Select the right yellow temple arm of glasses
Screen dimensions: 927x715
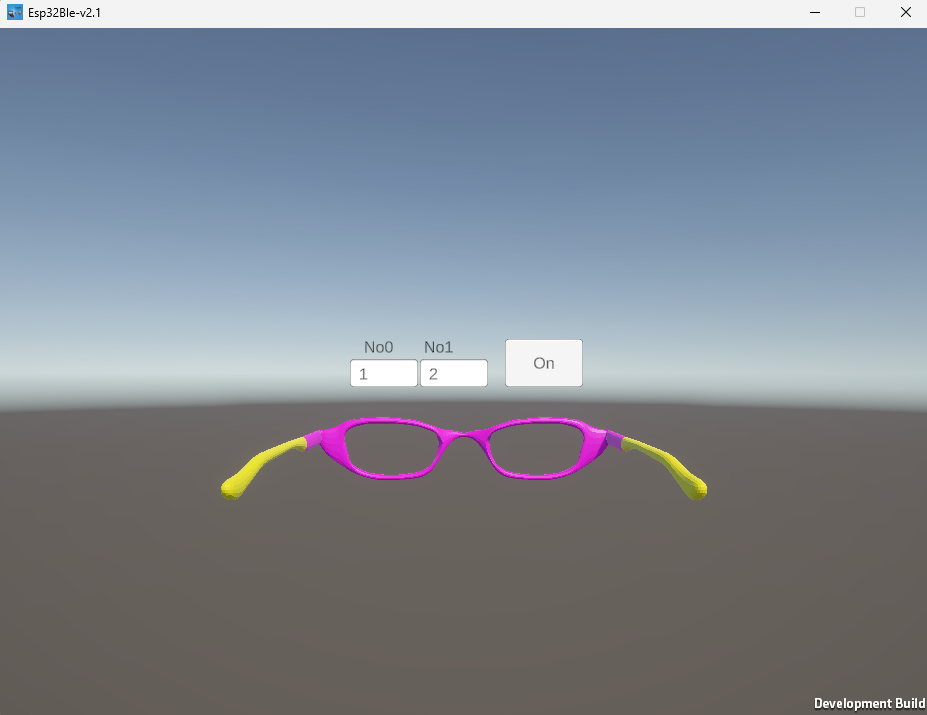coord(671,467)
